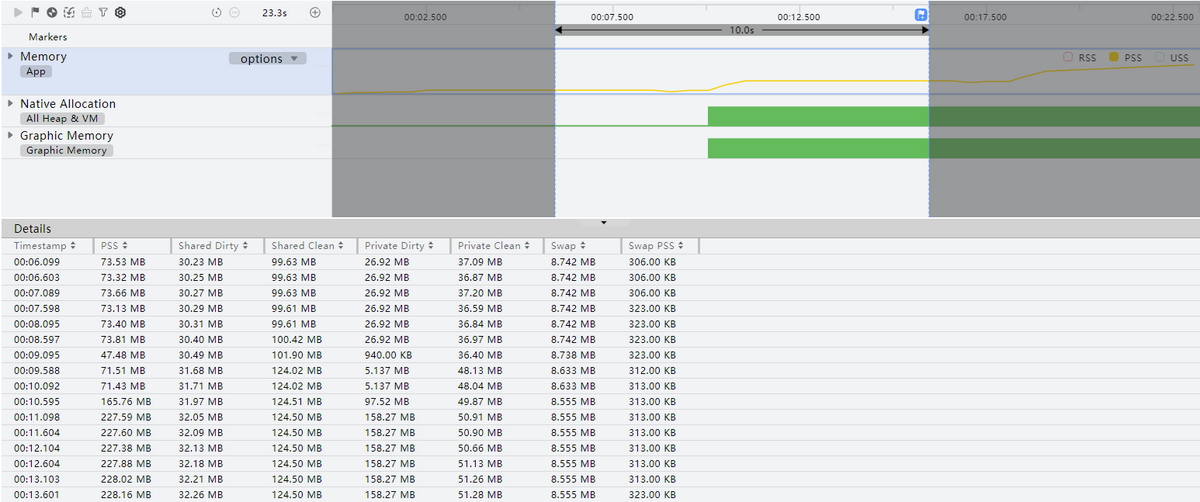Click the flag marker icon in toolbar

pos(35,13)
